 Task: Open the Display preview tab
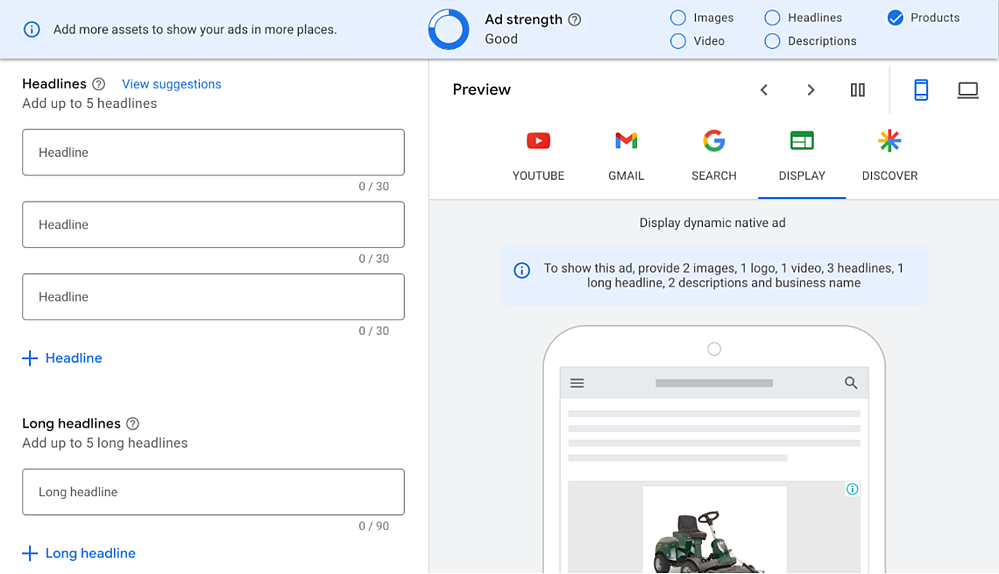coord(801,156)
